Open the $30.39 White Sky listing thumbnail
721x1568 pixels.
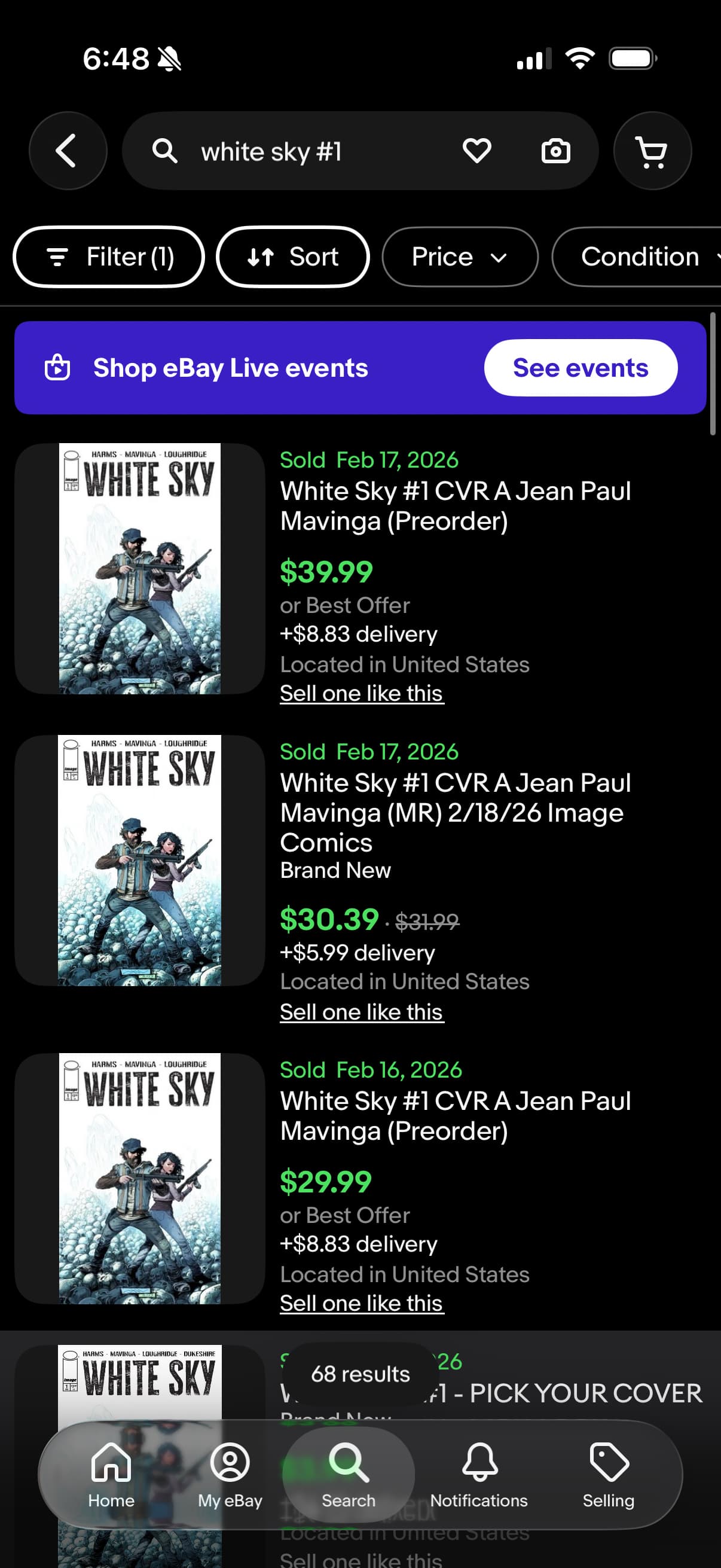[139, 860]
